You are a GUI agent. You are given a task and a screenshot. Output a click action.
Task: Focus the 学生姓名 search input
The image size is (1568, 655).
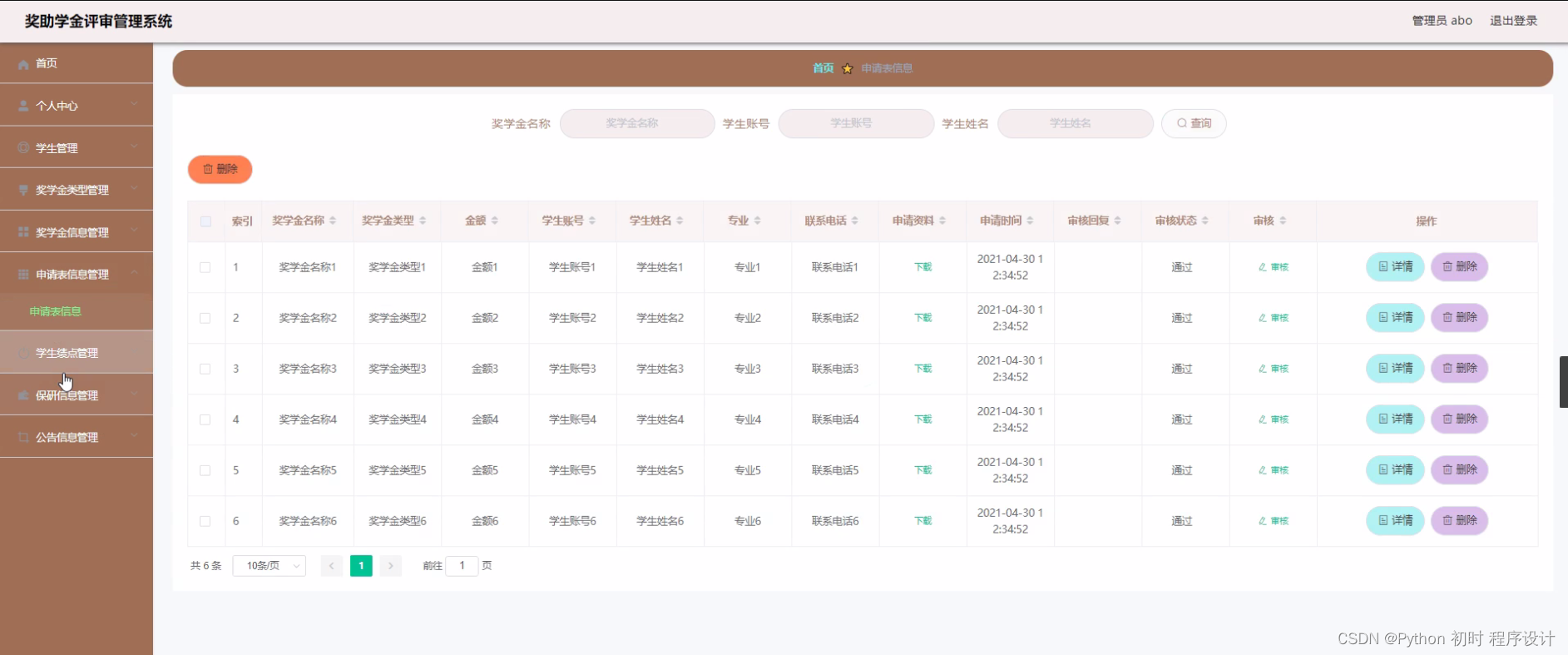(x=1075, y=123)
